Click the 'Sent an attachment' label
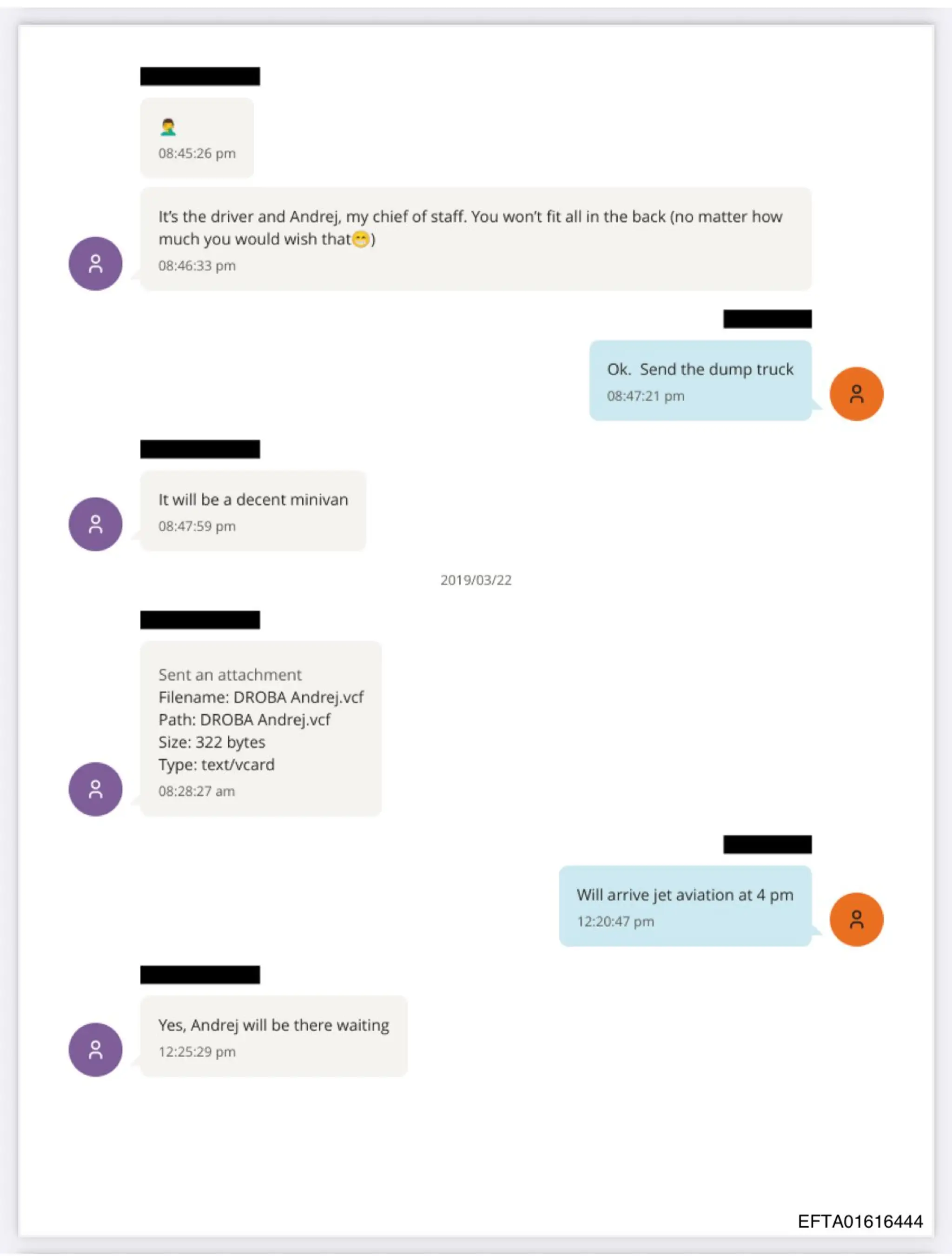 229,675
